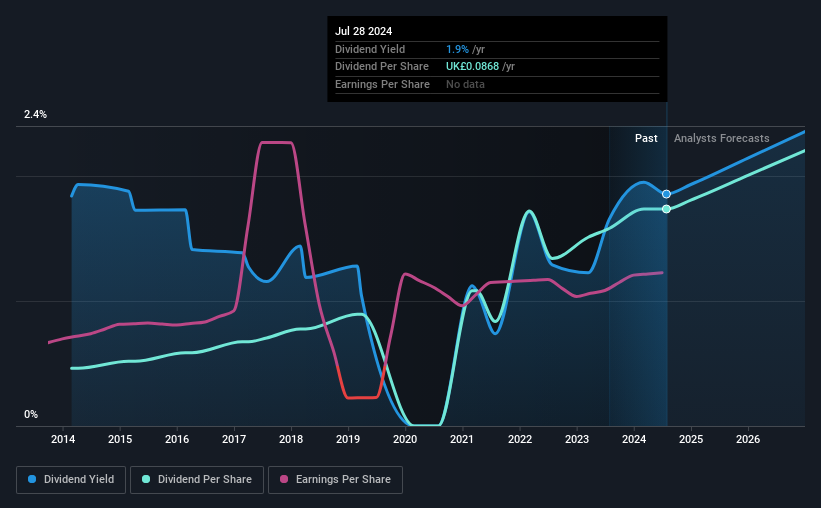Screen dimensions: 821x508
Task: Click the blue Dividend Yield legend dot
Action: point(32,479)
